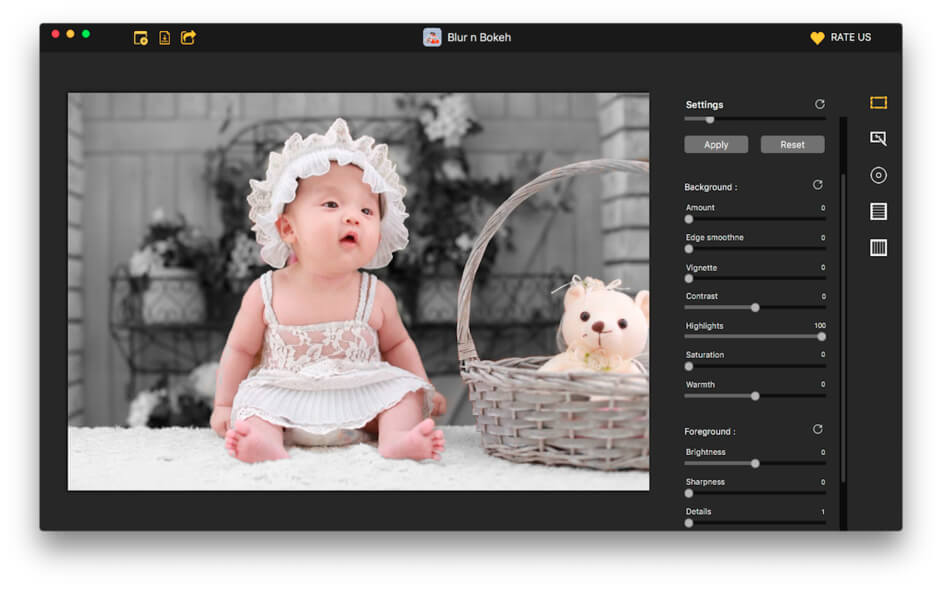Image resolution: width=942 pixels, height=589 pixels.
Task: Click the reset arrow next to Settings
Action: coord(820,104)
